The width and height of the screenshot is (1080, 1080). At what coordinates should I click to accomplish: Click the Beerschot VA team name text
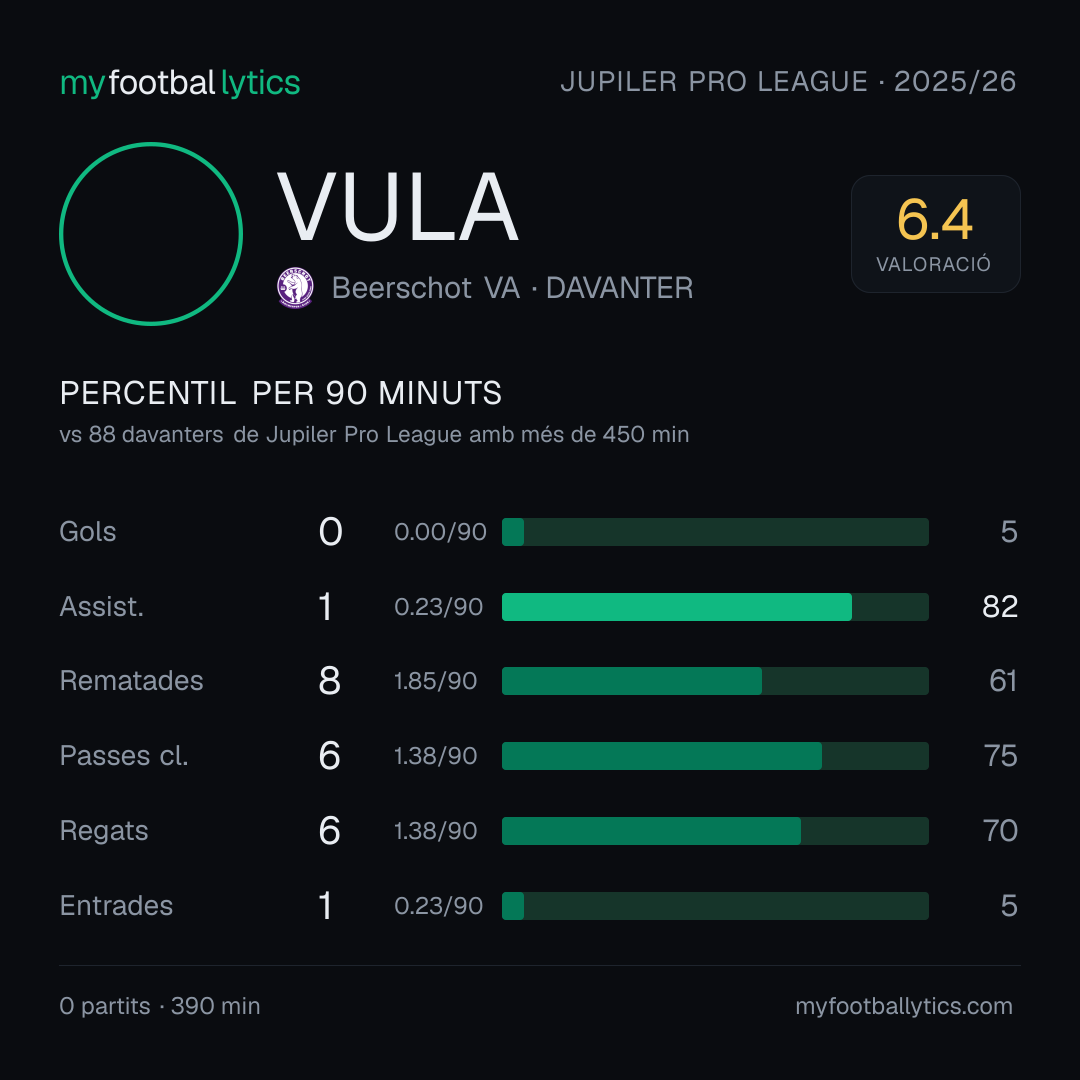426,288
